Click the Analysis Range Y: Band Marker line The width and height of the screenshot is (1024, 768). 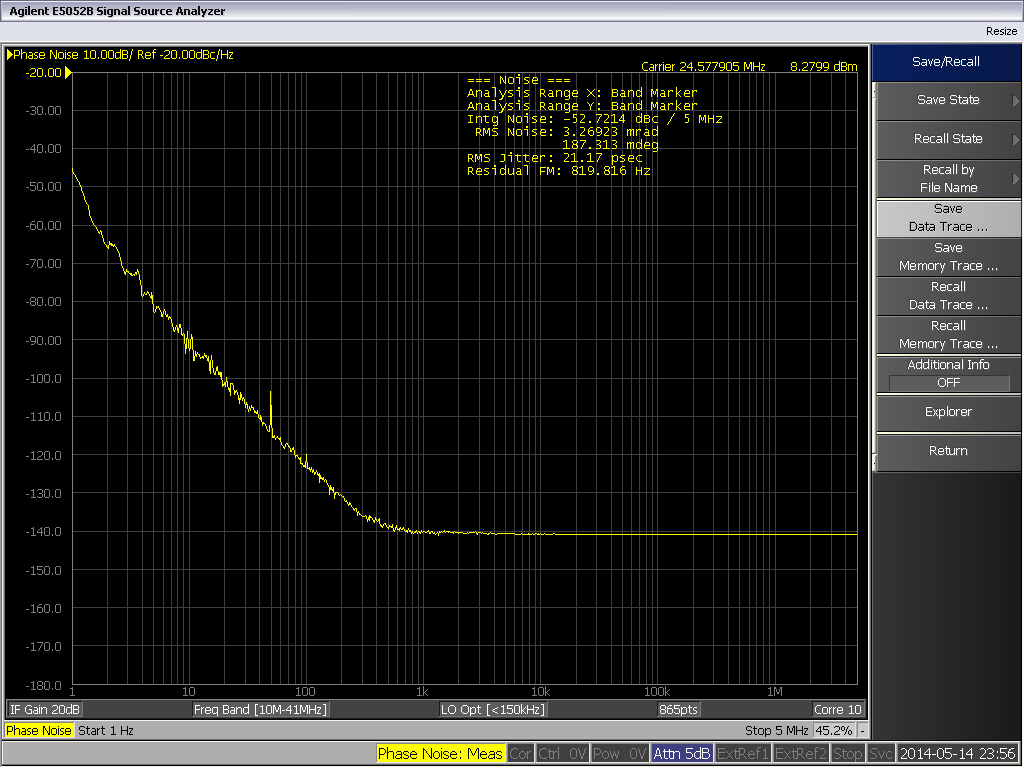pos(582,106)
